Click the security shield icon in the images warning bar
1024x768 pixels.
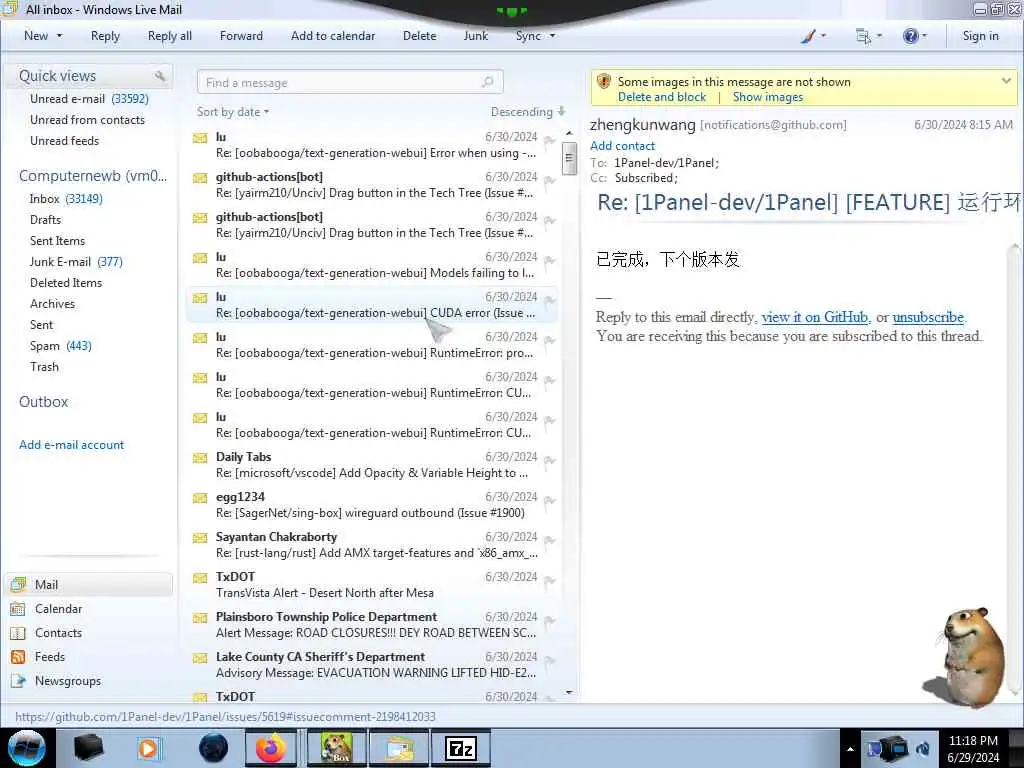[604, 82]
